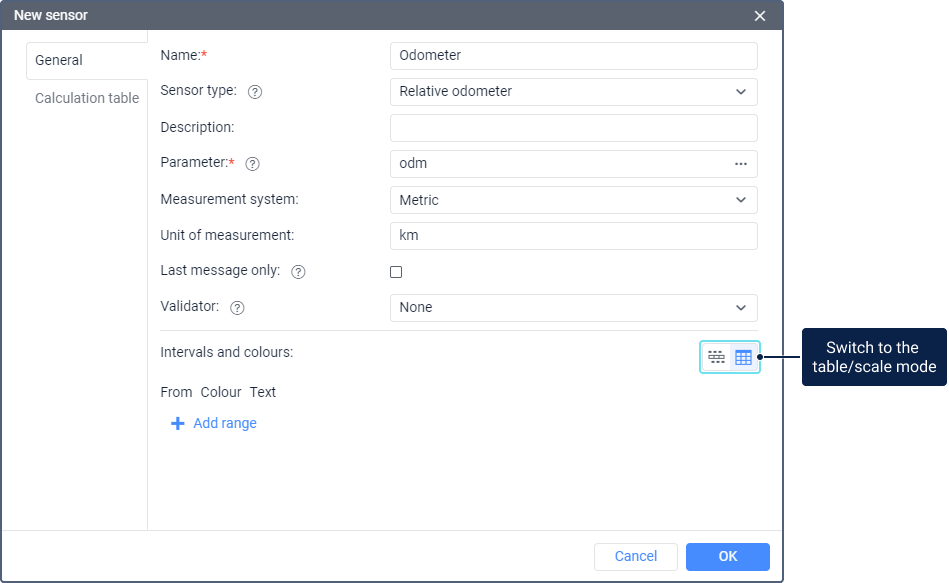This screenshot has width=949, height=583.
Task: Open parameter options via three-dots icon
Action: (x=741, y=164)
